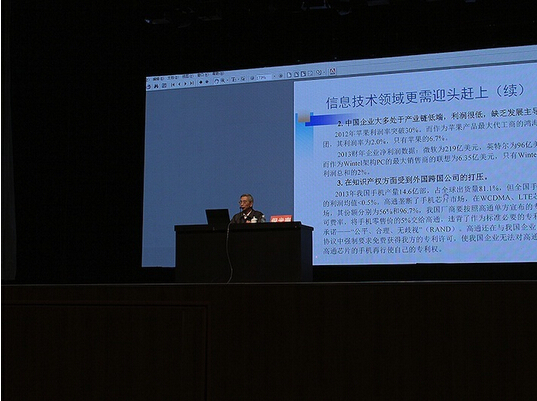Go back to previous view
This screenshot has width=537, height=401.
click(201, 82)
